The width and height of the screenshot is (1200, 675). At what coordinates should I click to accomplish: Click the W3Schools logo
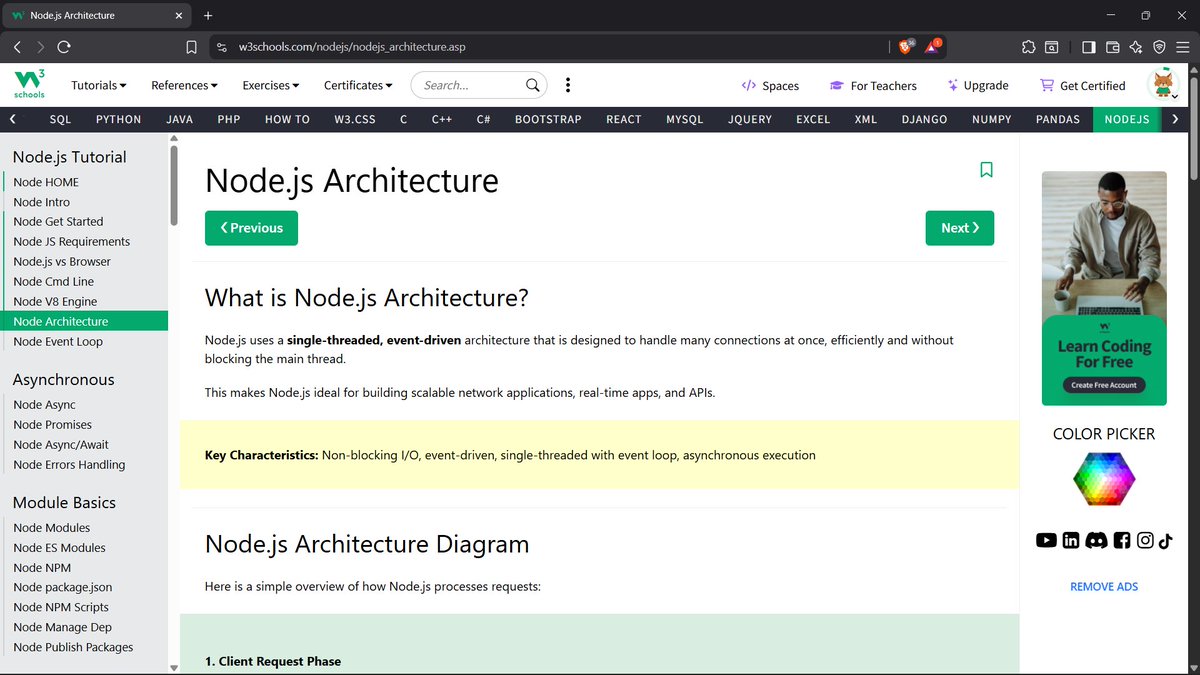point(29,84)
